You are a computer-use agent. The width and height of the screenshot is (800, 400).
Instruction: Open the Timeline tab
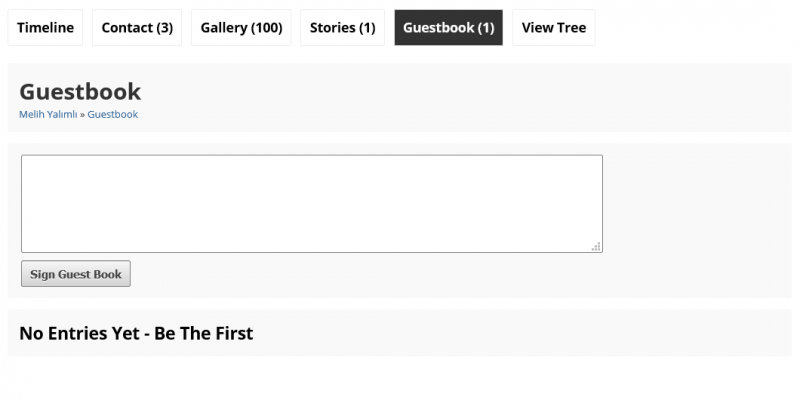pyautogui.click(x=45, y=28)
